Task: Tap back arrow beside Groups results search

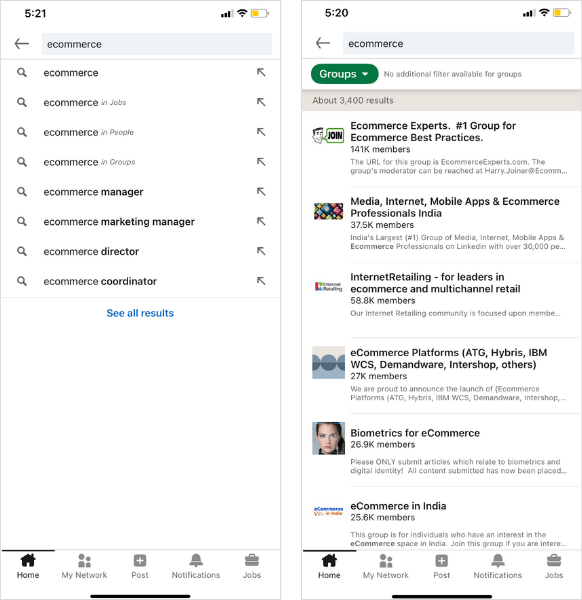Action: [323, 43]
